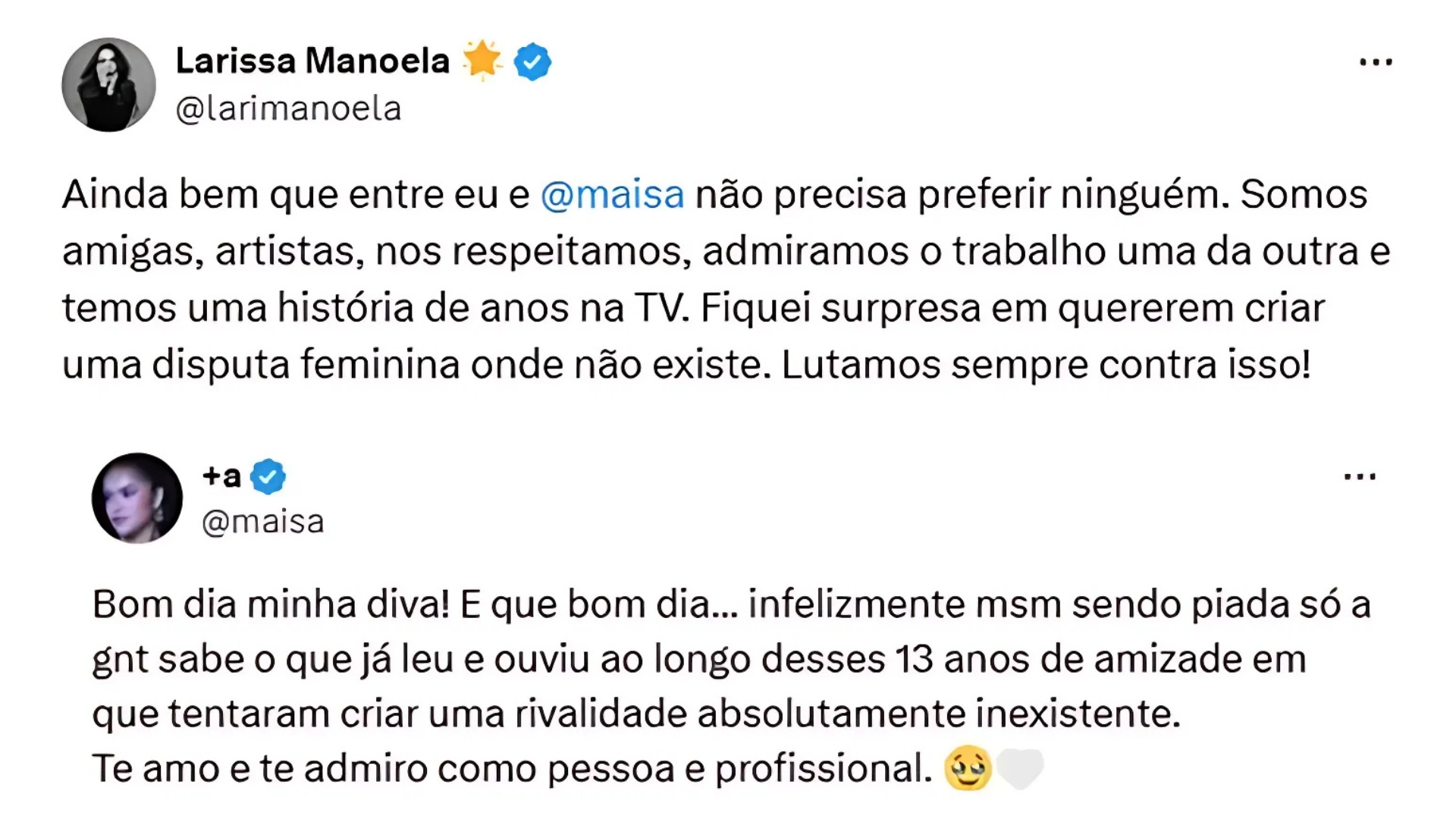1456x819 pixels.
Task: Follow the blue @maisa mention link
Action: coord(612,195)
